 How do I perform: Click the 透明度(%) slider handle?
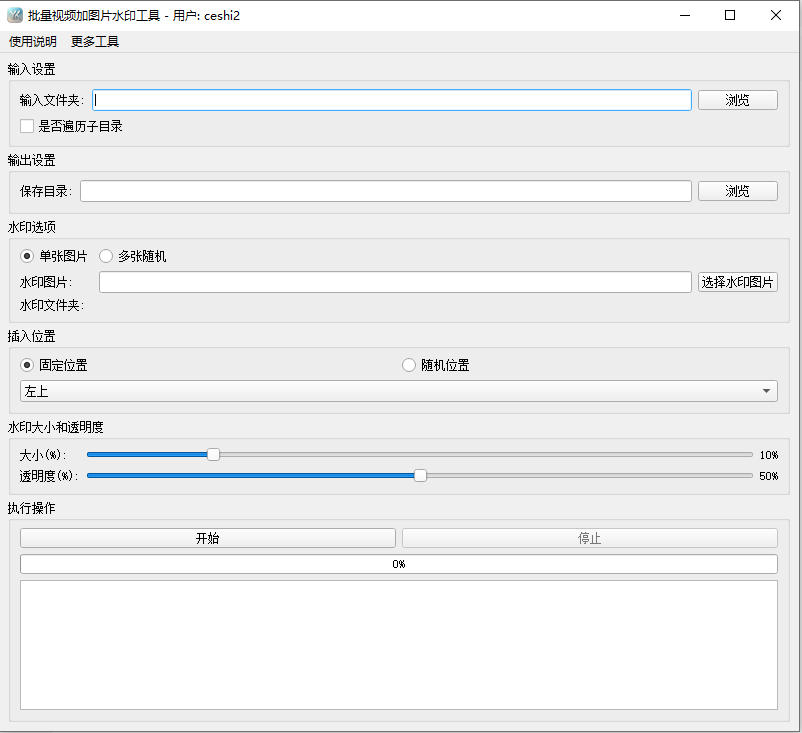[420, 476]
